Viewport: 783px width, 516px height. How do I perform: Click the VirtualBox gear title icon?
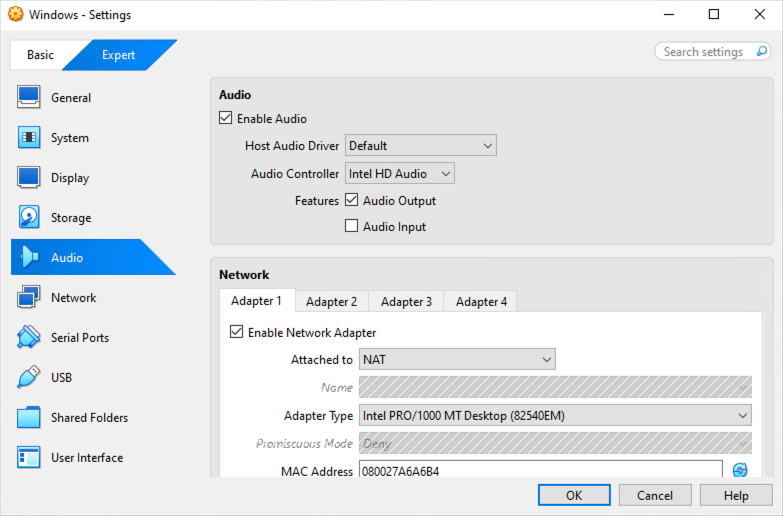click(15, 14)
